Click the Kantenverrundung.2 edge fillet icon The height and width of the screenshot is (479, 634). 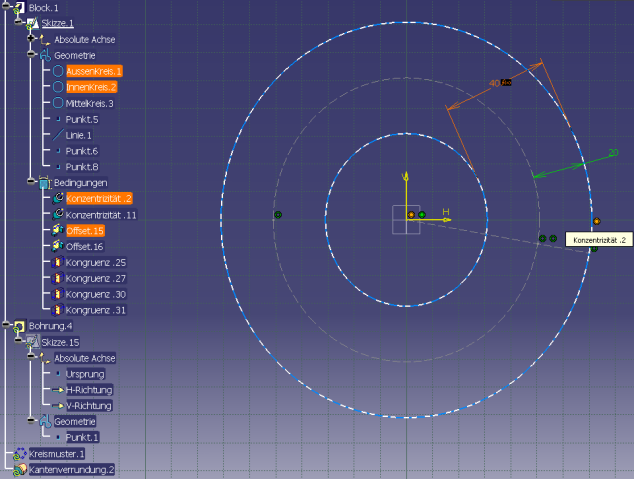coord(19,469)
